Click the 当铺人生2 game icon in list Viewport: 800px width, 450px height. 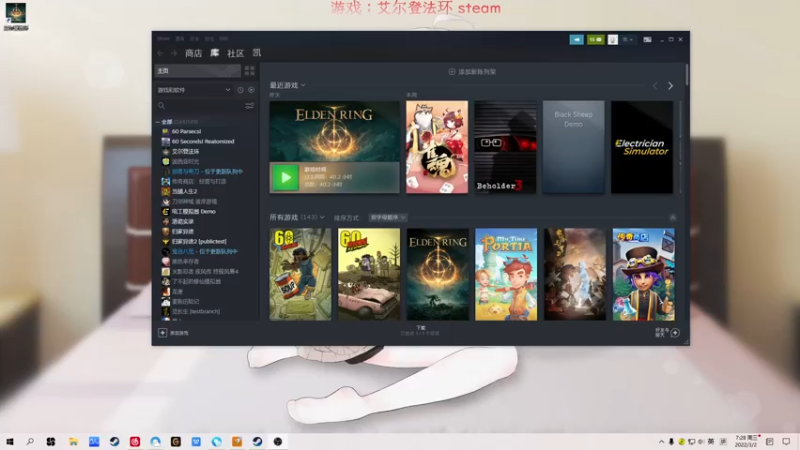click(x=165, y=191)
